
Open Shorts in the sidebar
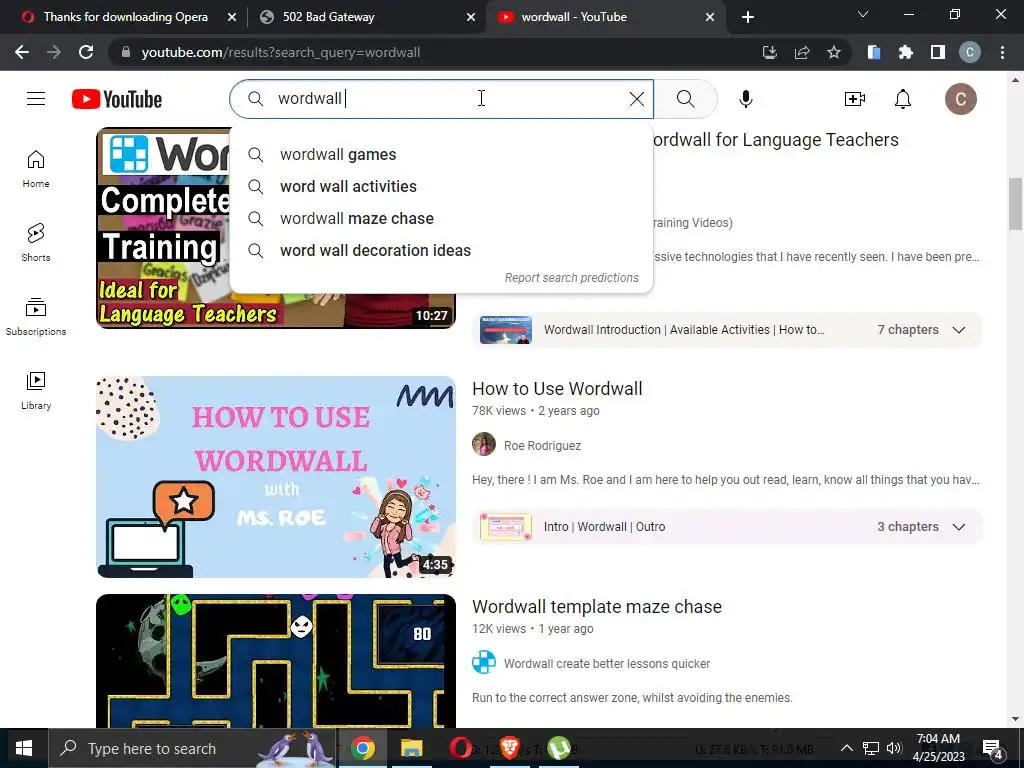[x=36, y=242]
